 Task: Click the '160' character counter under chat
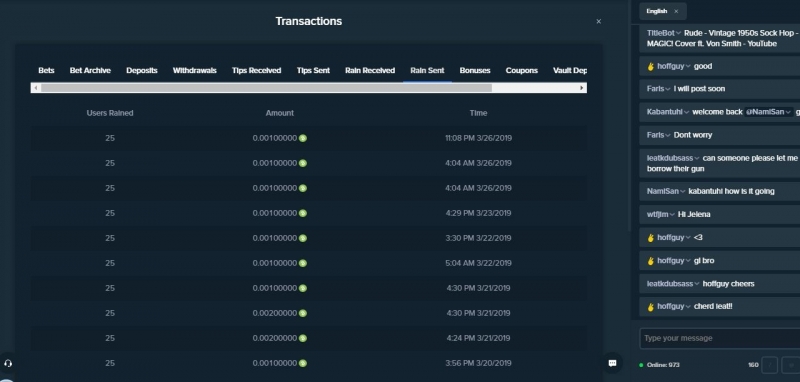[753, 365]
